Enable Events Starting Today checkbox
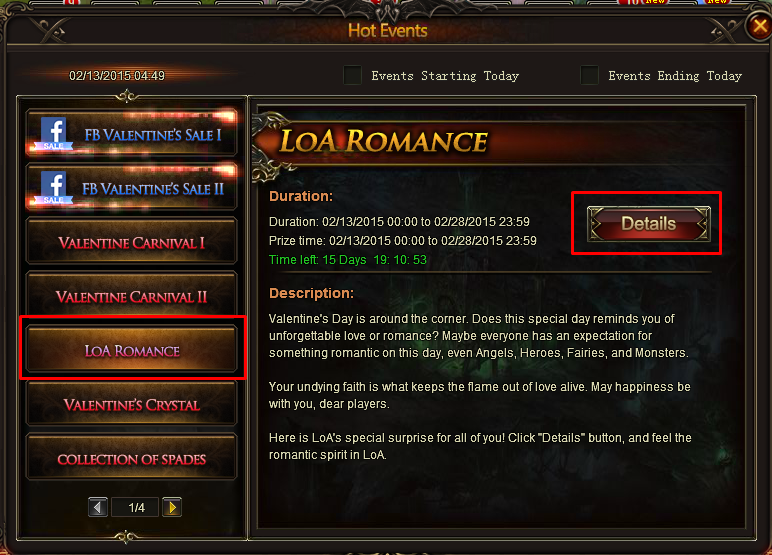 (x=353, y=75)
